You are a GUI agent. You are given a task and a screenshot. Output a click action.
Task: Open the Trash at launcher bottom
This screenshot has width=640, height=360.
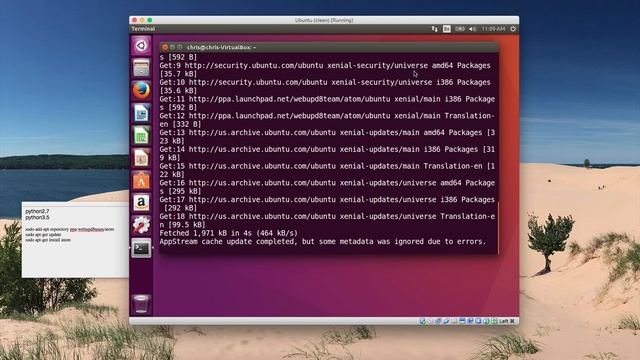pos(141,304)
